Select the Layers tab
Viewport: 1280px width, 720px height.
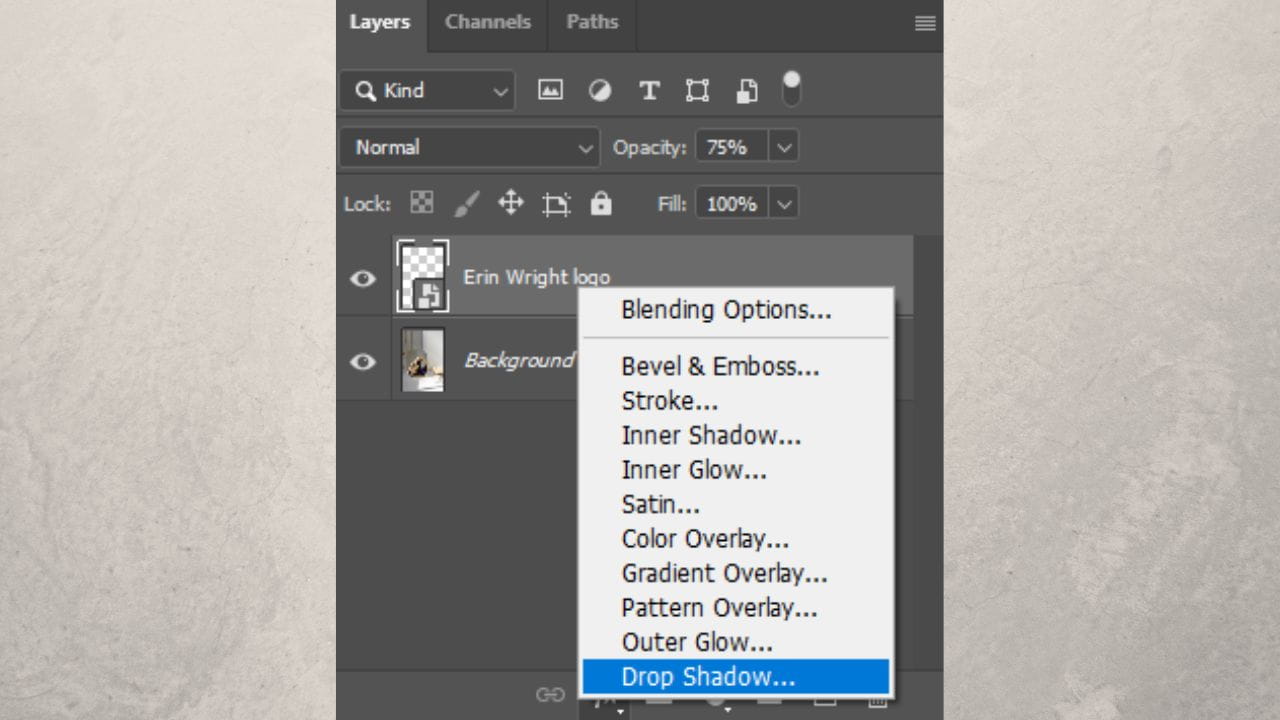[380, 22]
